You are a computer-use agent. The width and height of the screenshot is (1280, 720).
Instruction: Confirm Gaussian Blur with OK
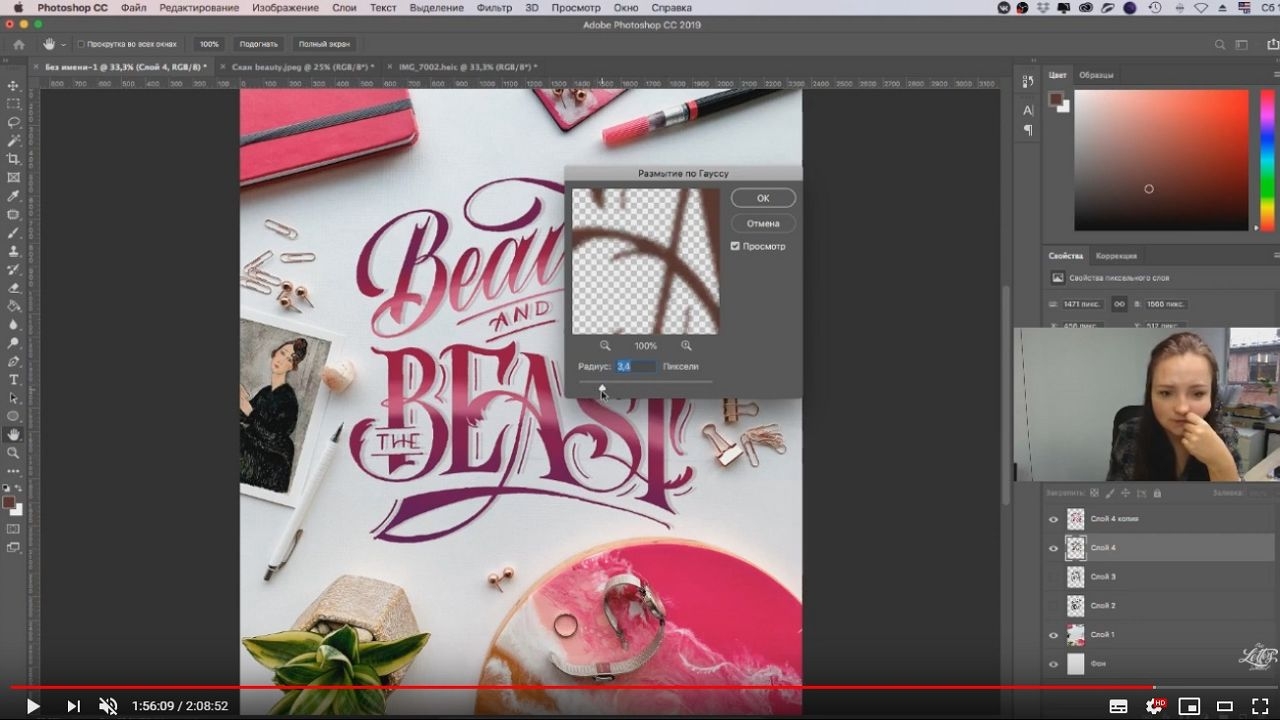pyautogui.click(x=763, y=198)
